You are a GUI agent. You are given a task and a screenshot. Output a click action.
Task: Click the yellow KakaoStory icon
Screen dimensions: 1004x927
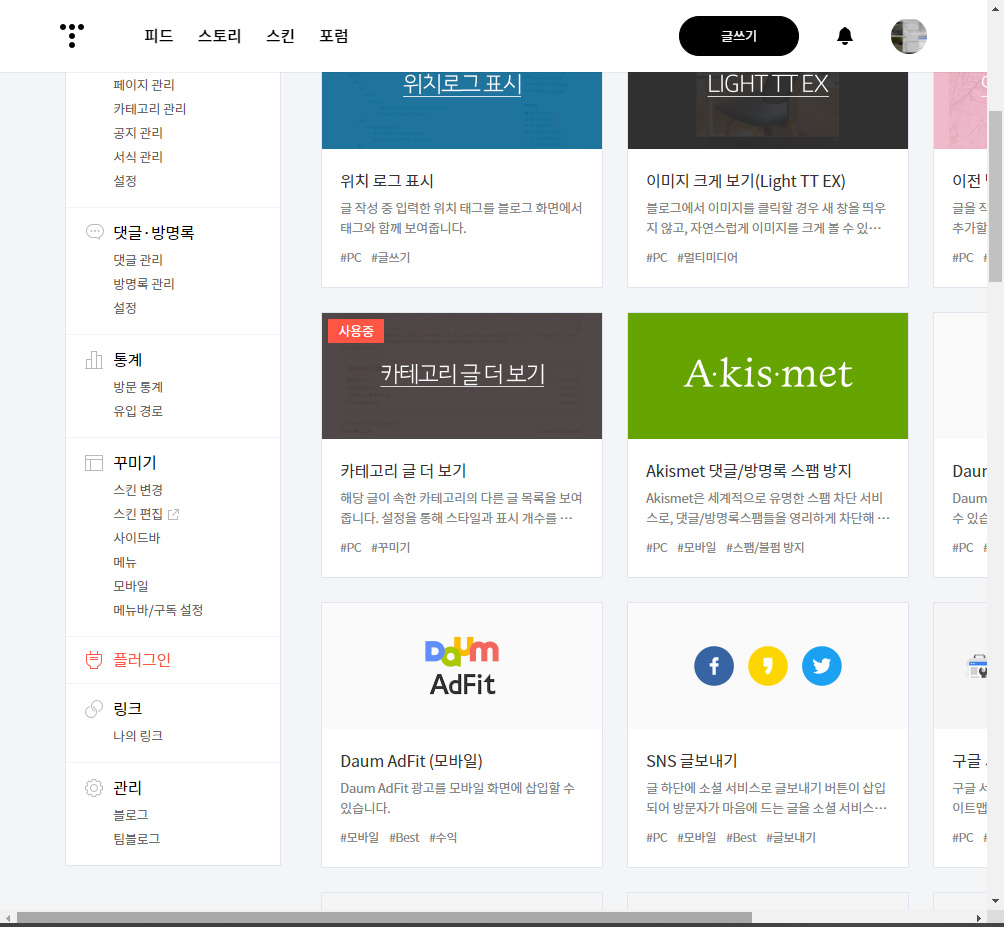768,666
